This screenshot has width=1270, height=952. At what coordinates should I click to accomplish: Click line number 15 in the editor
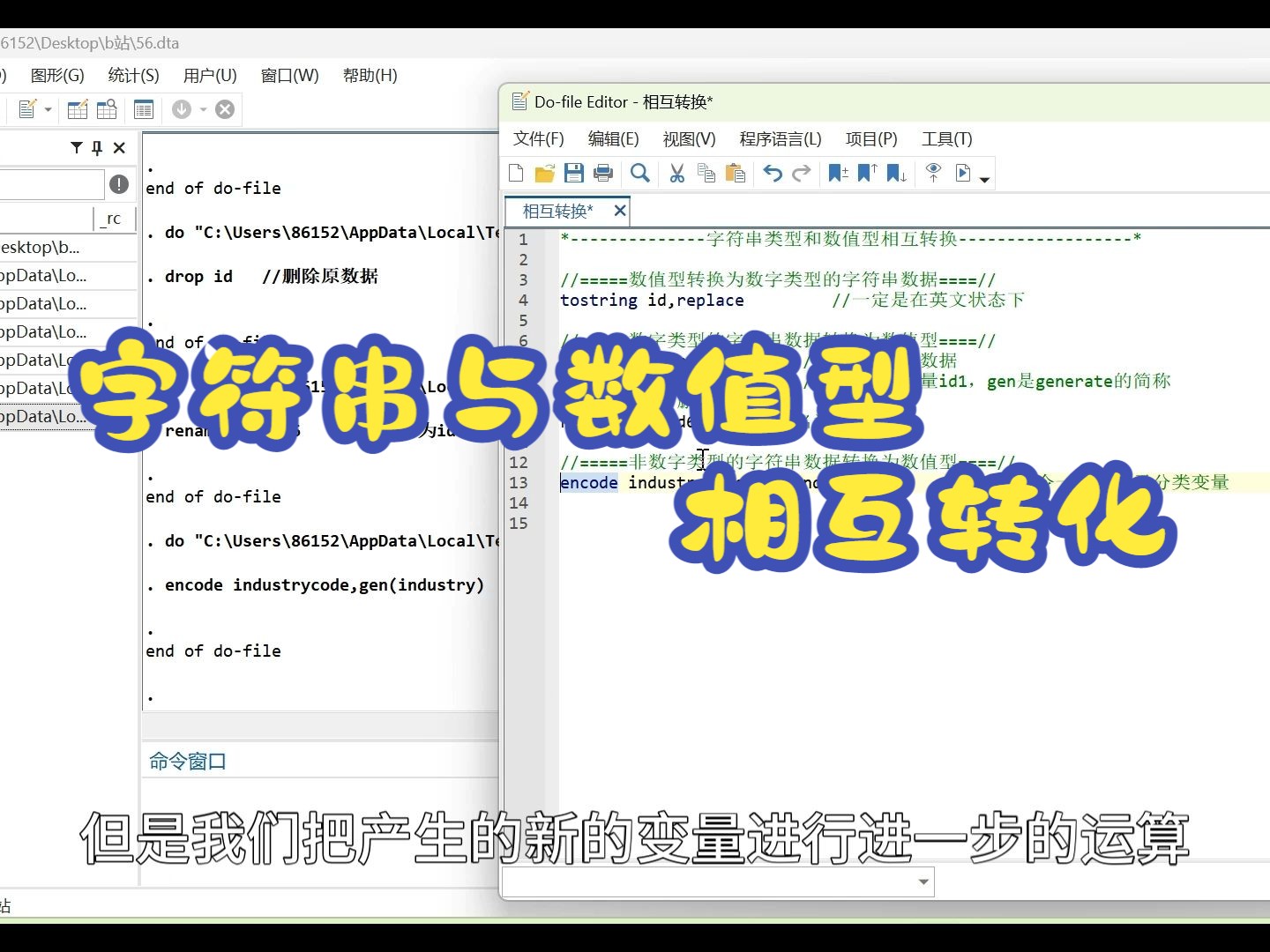519,523
